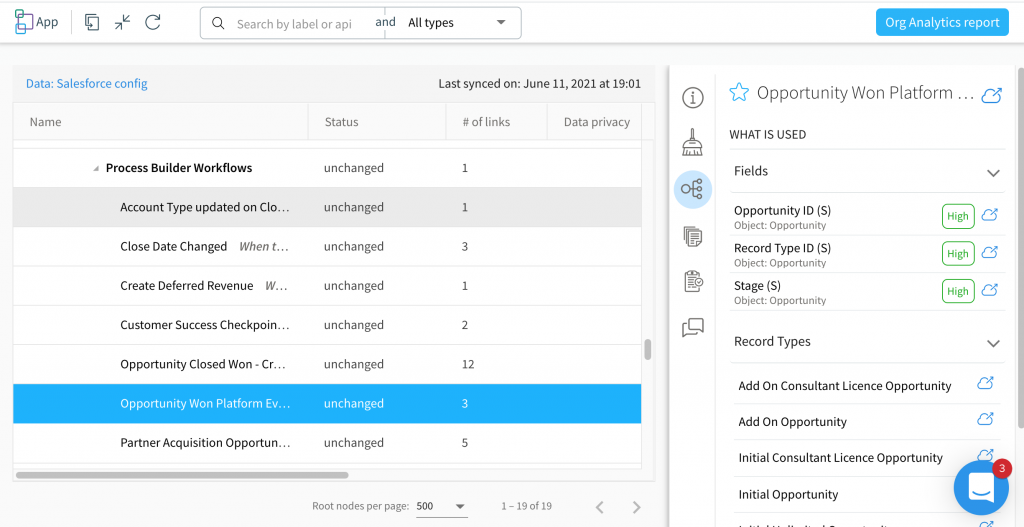Select the dependency links icon tab
This screenshot has width=1024, height=527.
[692, 188]
